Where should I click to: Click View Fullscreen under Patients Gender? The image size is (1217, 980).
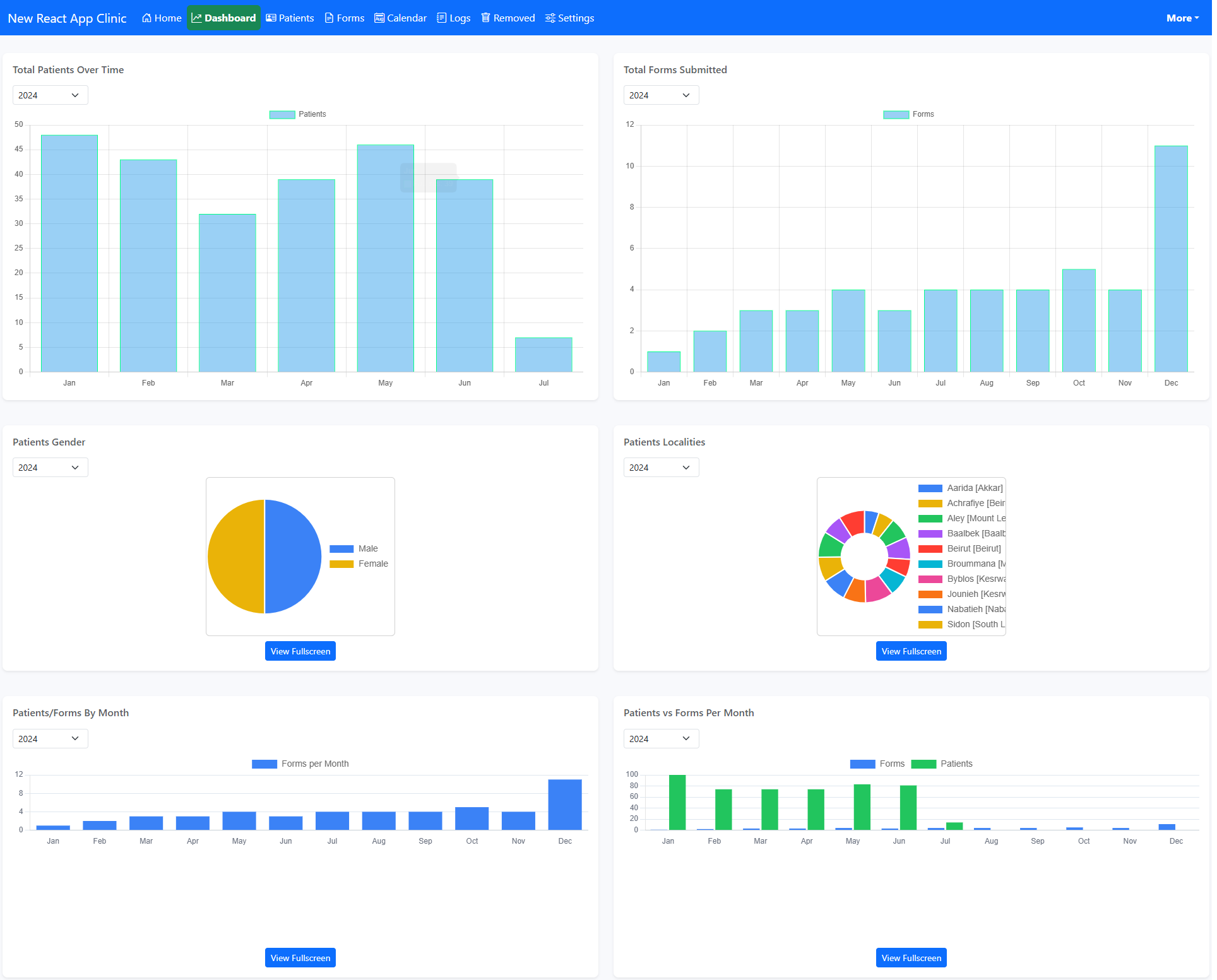(300, 651)
